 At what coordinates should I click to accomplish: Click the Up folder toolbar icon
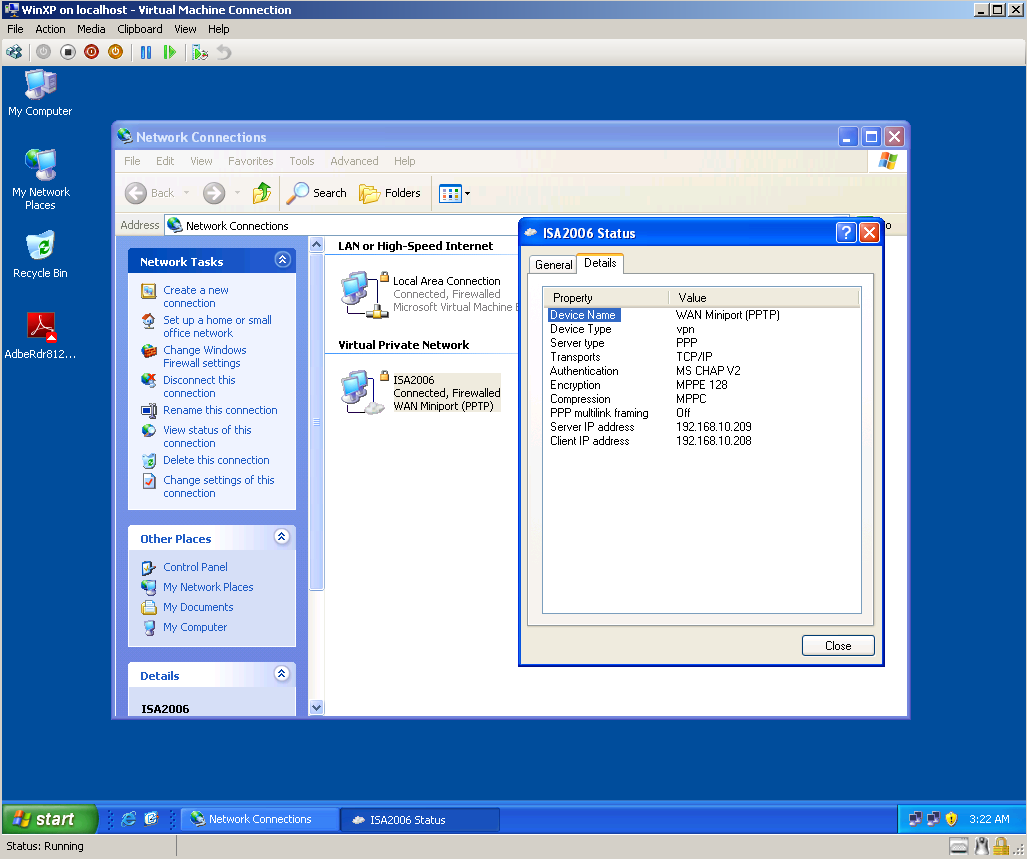tap(262, 193)
